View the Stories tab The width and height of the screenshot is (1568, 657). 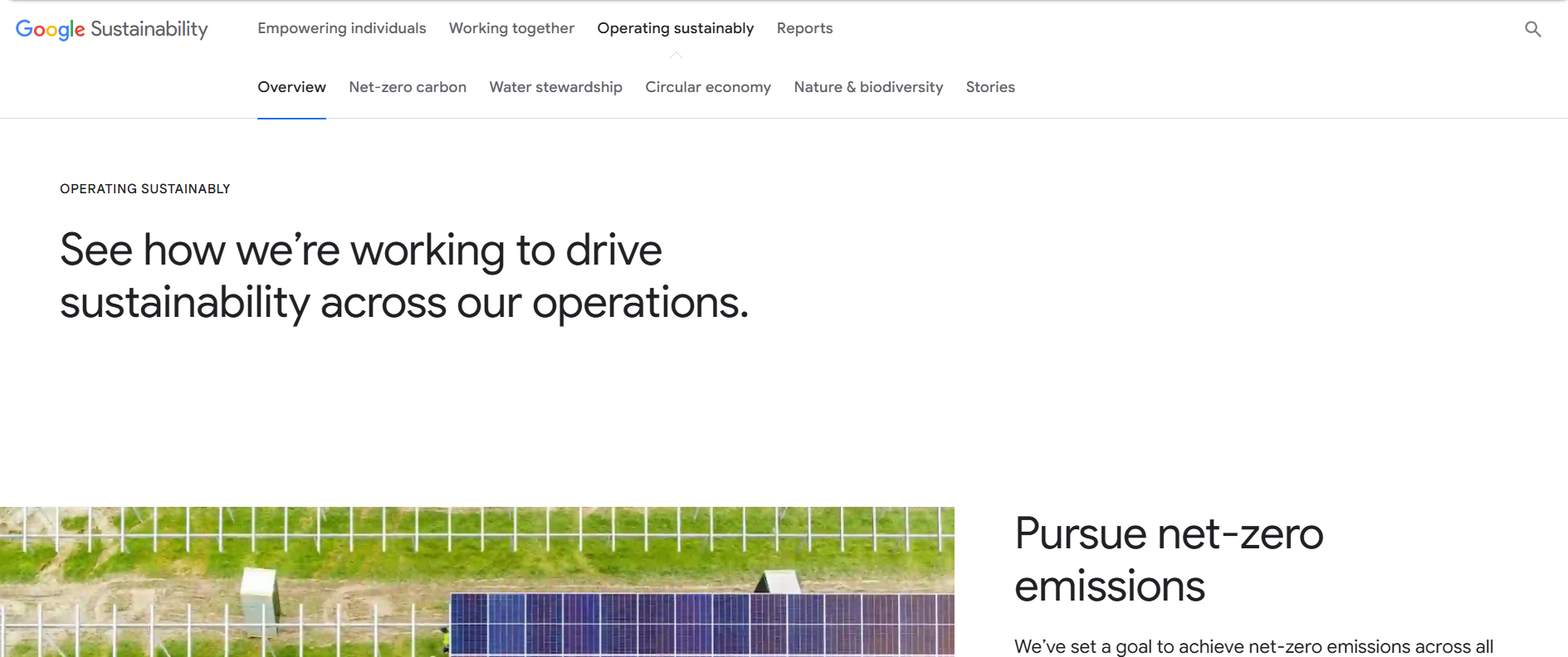(990, 87)
